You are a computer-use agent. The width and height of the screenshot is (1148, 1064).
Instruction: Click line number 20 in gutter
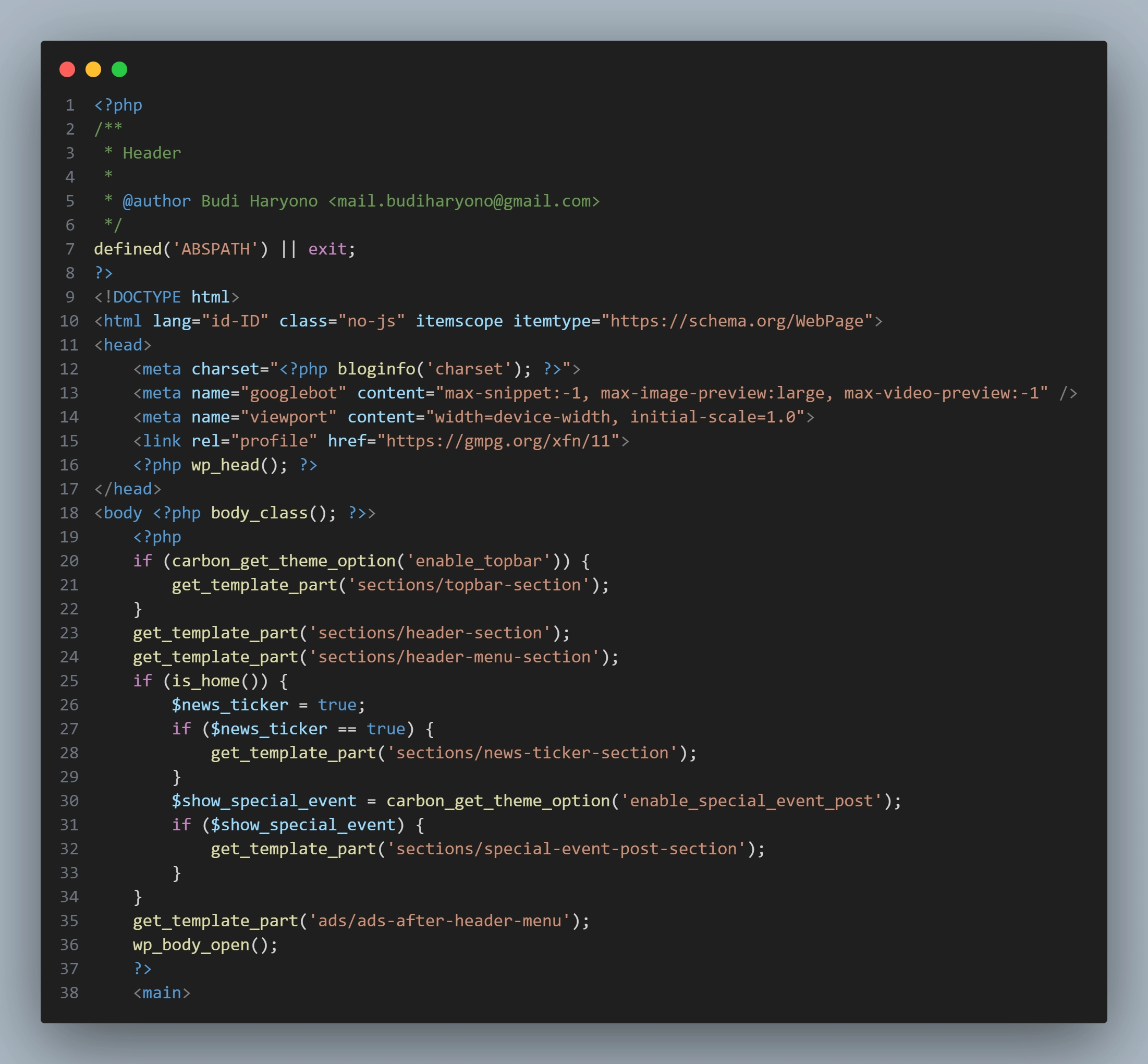point(69,561)
